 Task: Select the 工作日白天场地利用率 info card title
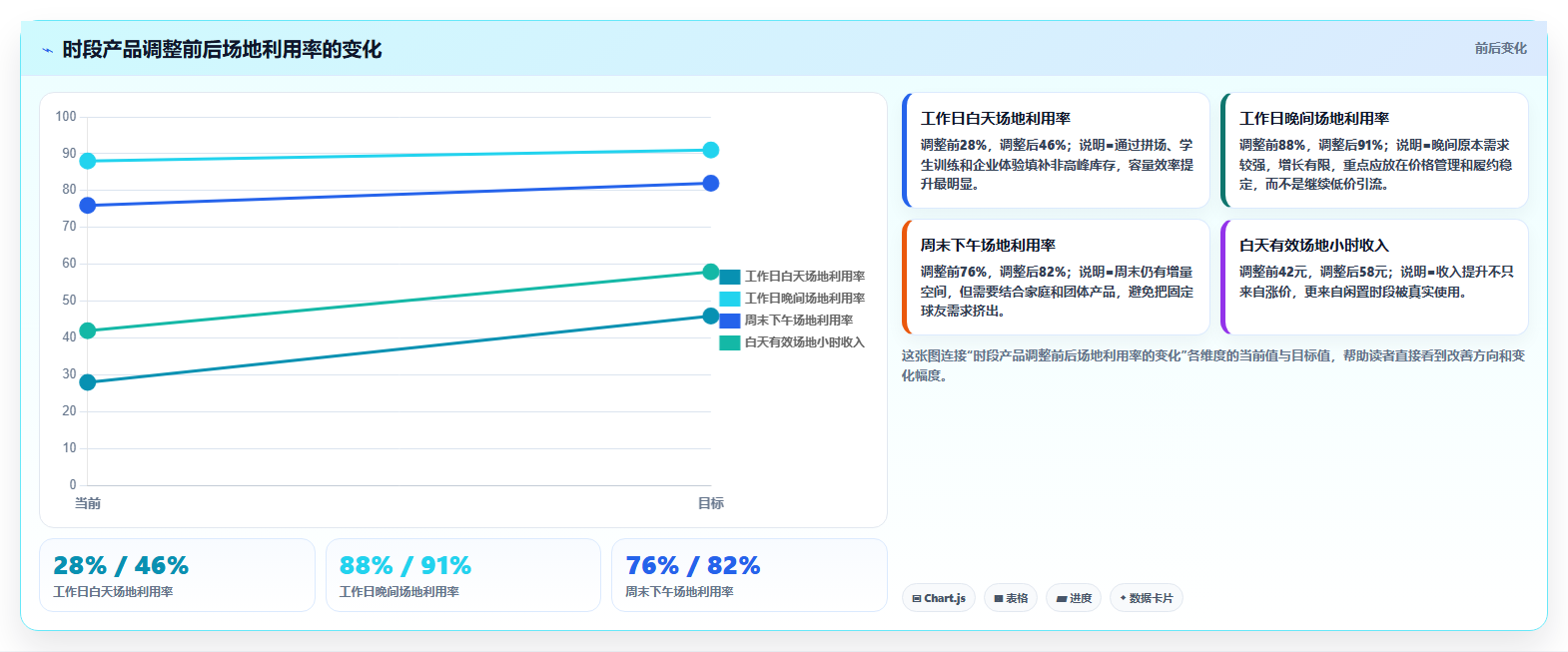(x=996, y=119)
